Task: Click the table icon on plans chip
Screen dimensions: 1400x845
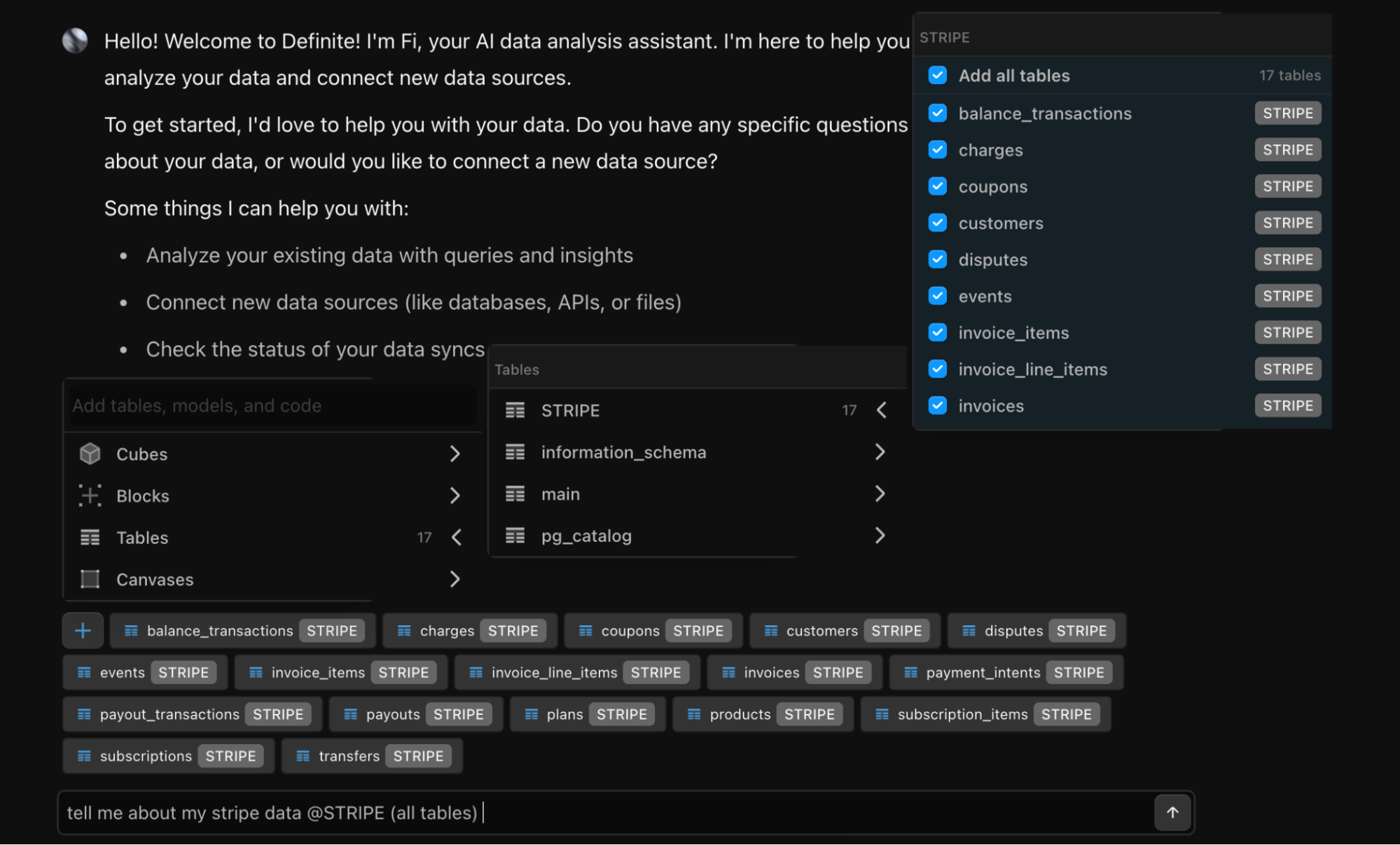Action: click(531, 715)
